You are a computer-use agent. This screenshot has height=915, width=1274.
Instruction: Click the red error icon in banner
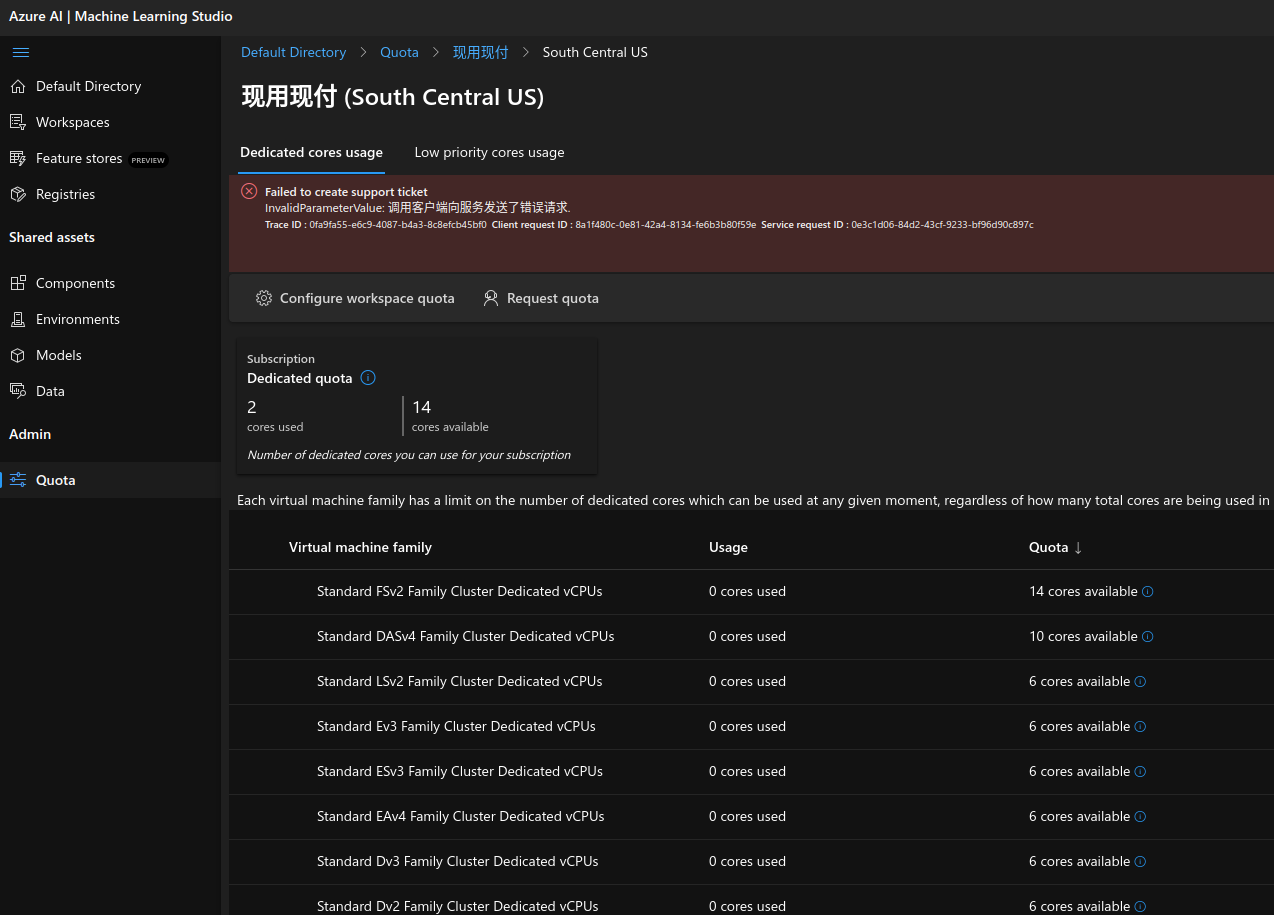click(249, 191)
